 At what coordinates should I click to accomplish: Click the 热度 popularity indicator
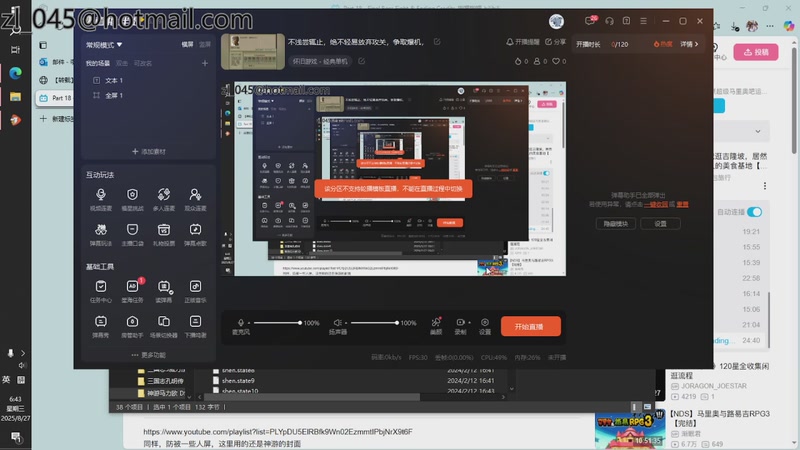[x=663, y=44]
